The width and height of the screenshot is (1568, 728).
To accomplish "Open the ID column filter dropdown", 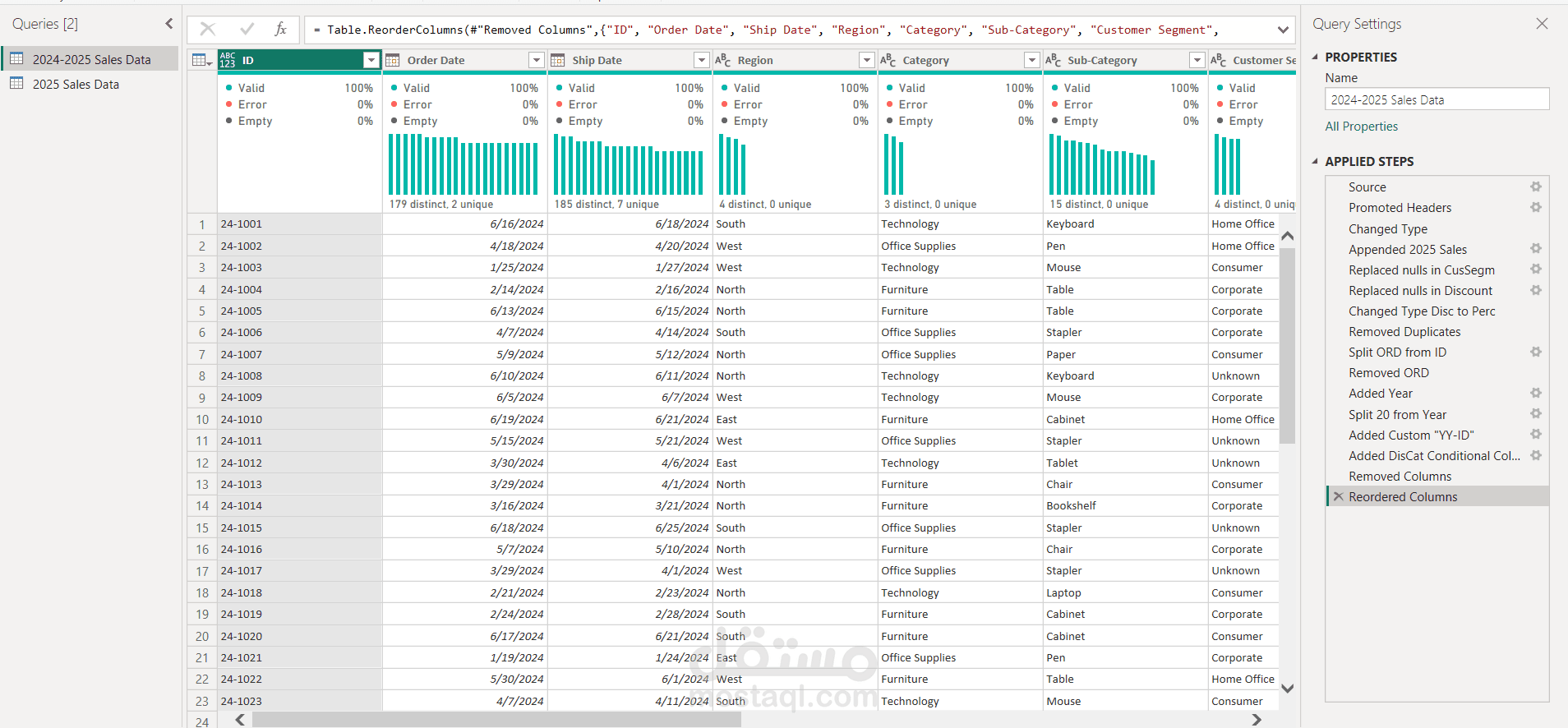I will 371,60.
